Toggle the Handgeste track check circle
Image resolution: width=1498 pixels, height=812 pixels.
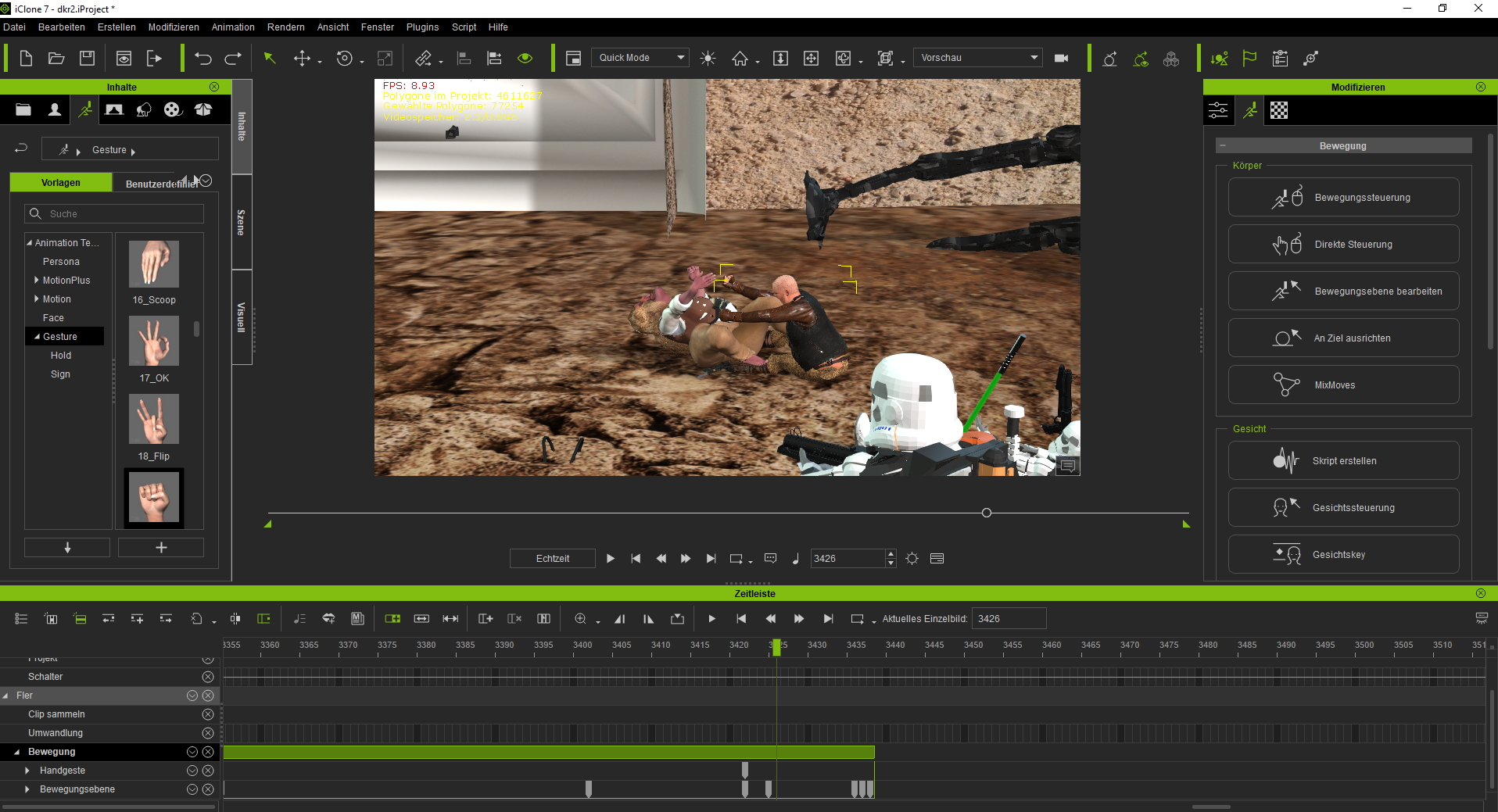192,771
